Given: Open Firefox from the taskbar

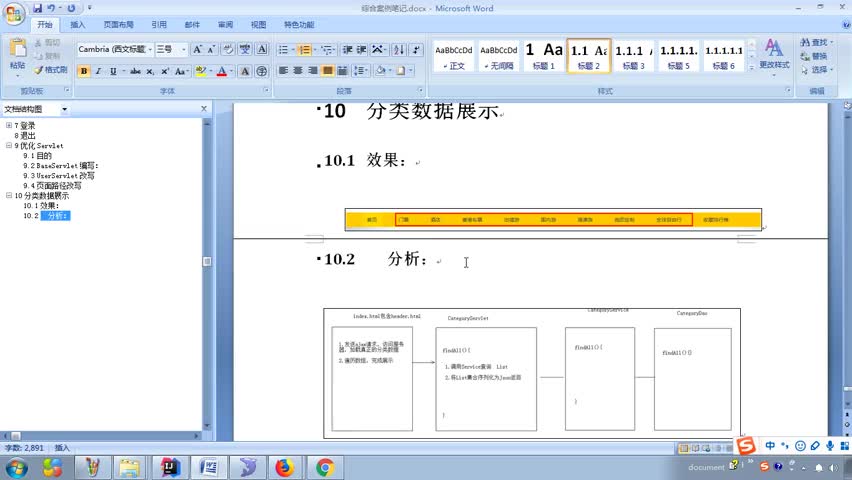Looking at the screenshot, I should pyautogui.click(x=284, y=467).
